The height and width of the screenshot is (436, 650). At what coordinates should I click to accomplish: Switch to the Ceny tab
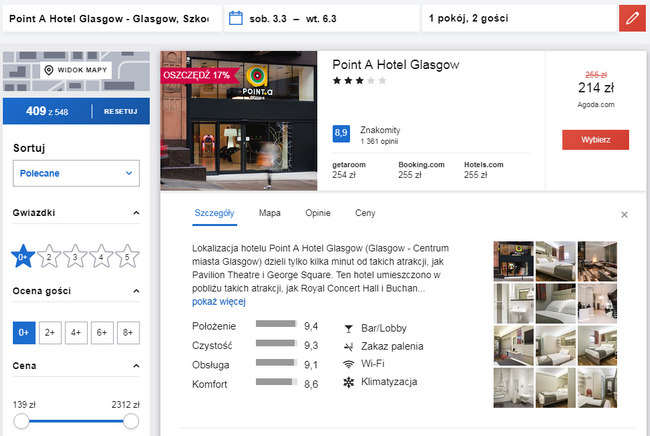[x=365, y=213]
